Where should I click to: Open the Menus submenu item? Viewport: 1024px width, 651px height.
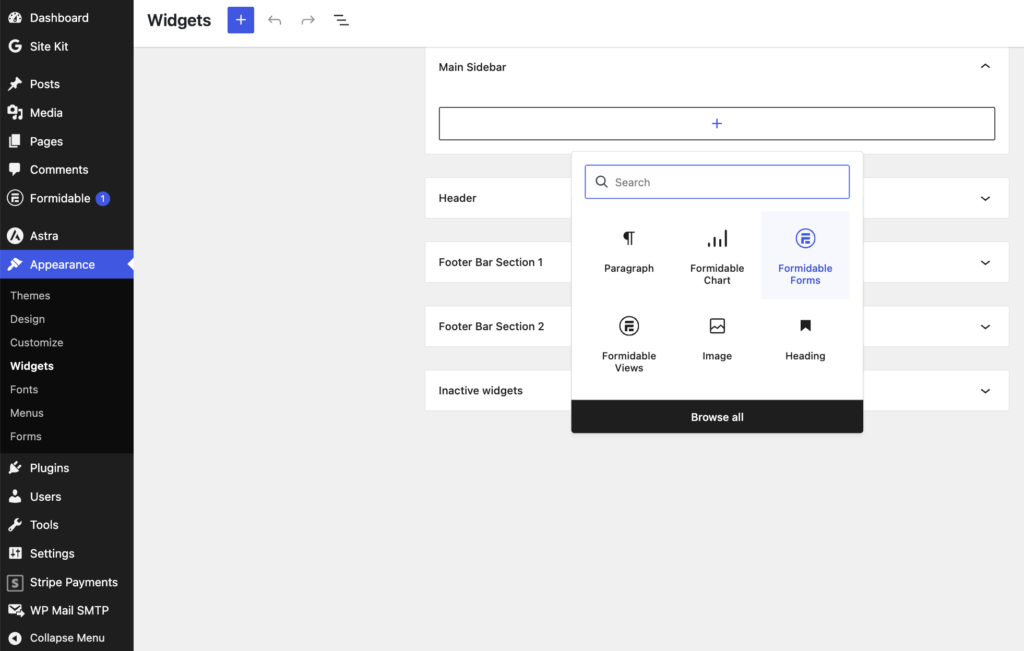click(27, 413)
